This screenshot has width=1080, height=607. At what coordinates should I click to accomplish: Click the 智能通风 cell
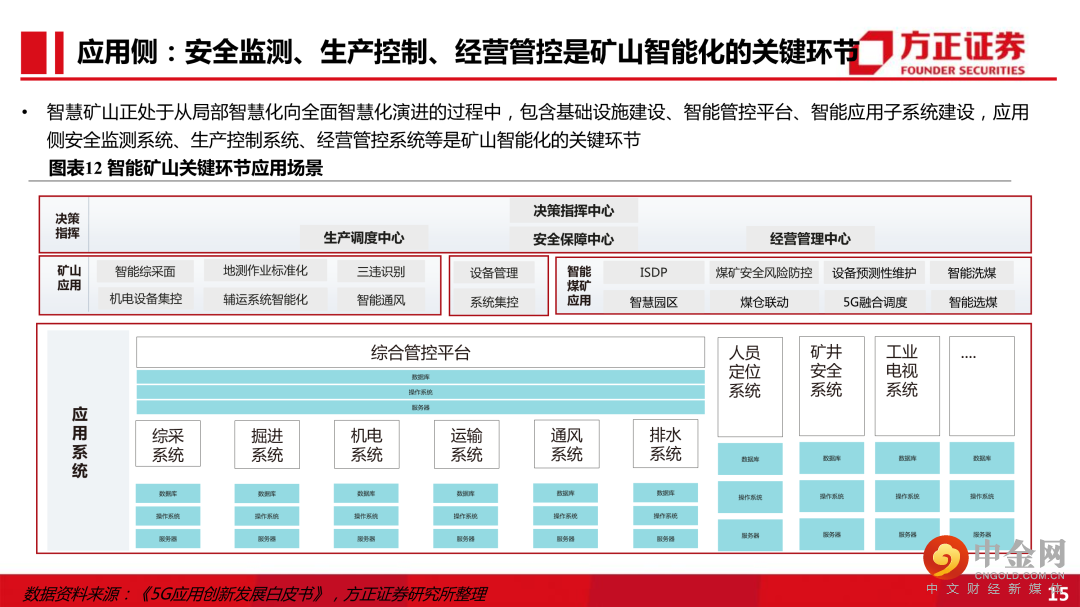click(x=381, y=300)
